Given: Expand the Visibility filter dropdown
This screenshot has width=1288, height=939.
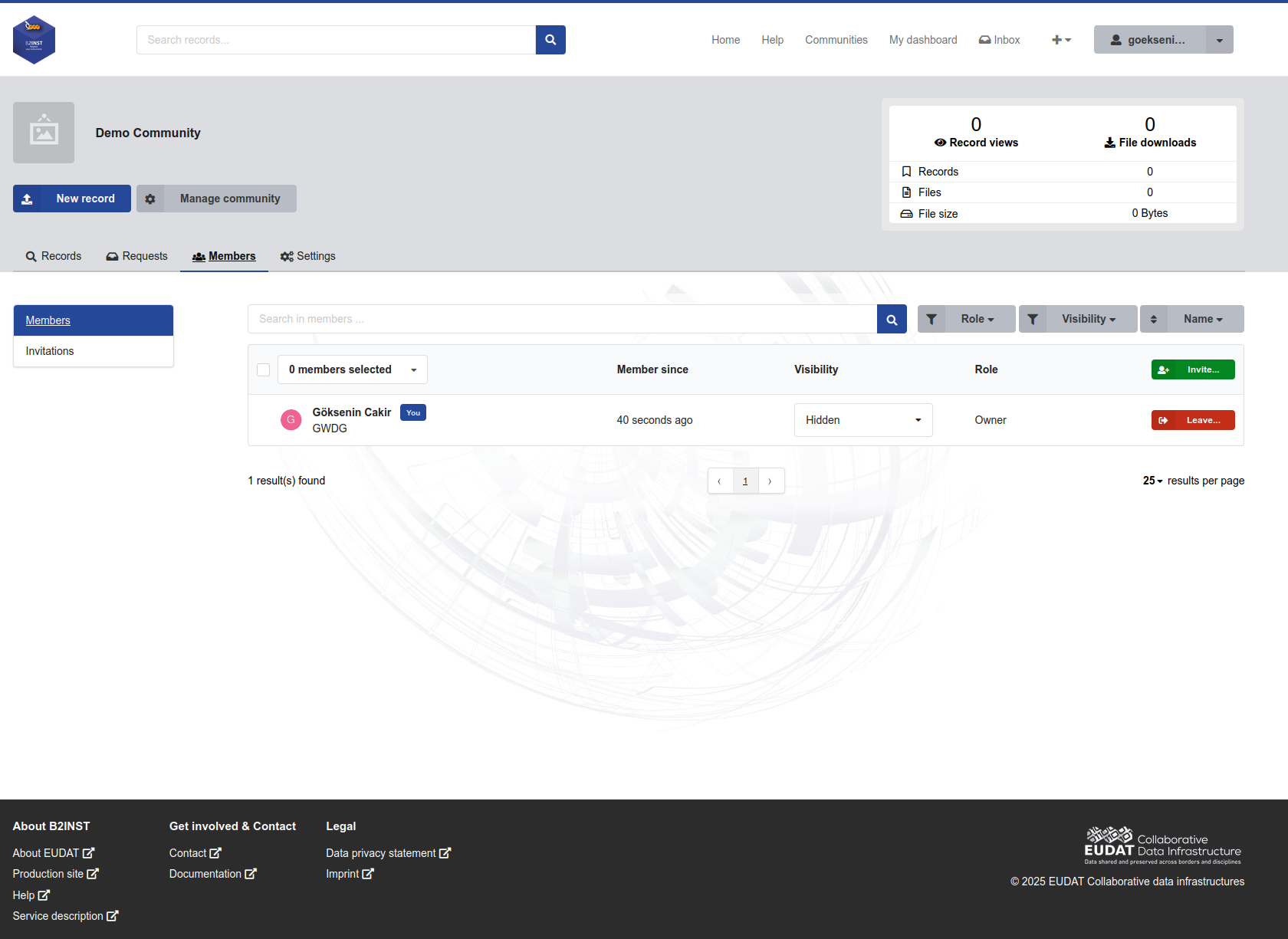Looking at the screenshot, I should (1089, 319).
